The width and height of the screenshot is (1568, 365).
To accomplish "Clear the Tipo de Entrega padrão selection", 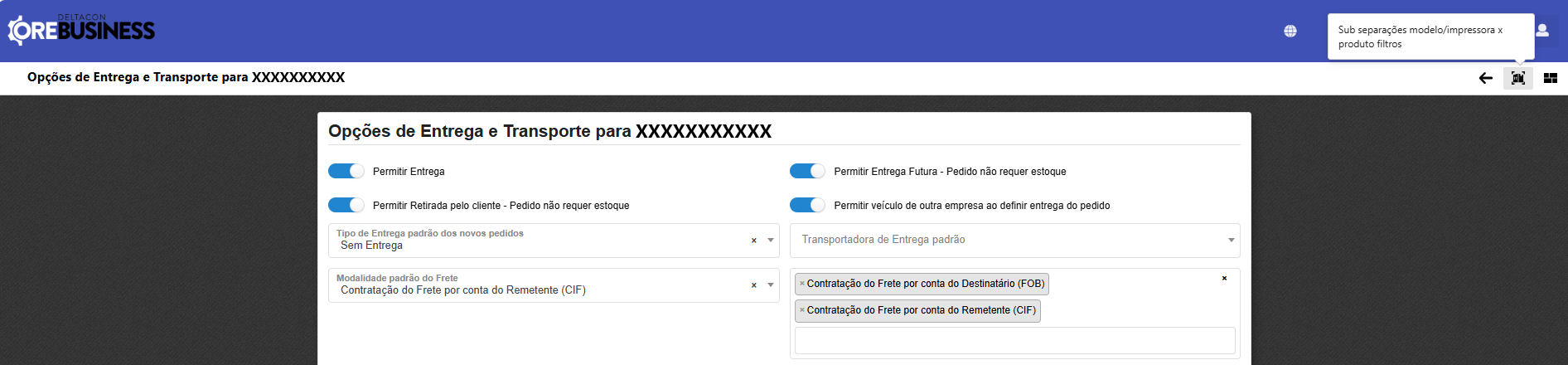I will [753, 241].
